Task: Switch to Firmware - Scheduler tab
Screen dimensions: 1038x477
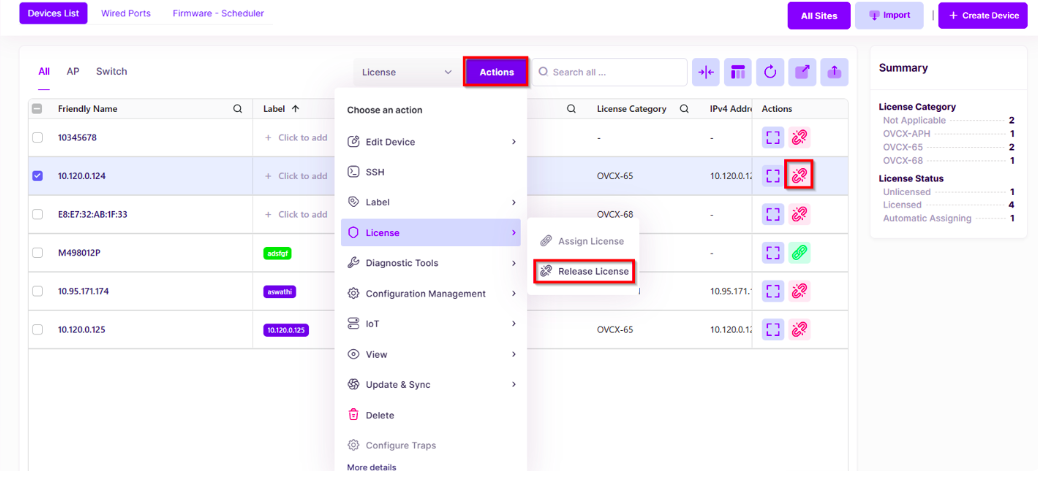Action: coord(218,13)
